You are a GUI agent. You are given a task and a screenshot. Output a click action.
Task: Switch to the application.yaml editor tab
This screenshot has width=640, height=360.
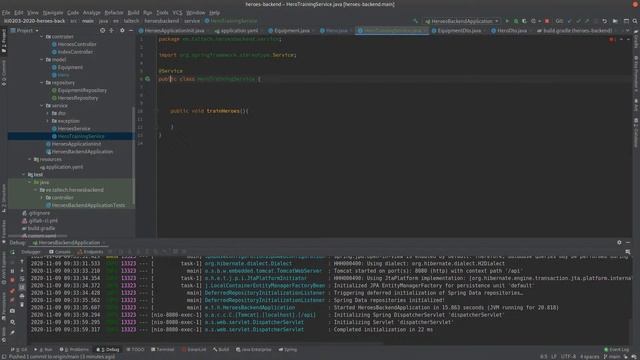tap(239, 31)
